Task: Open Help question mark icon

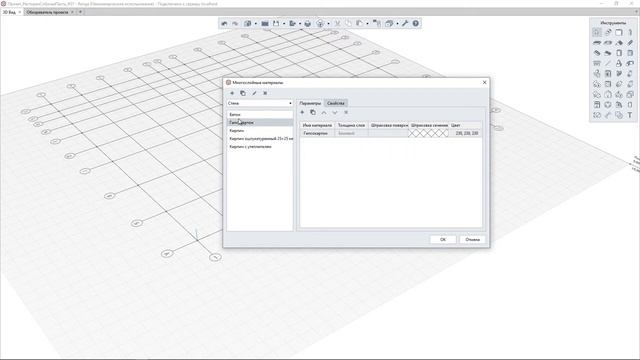Action: click(x=416, y=24)
